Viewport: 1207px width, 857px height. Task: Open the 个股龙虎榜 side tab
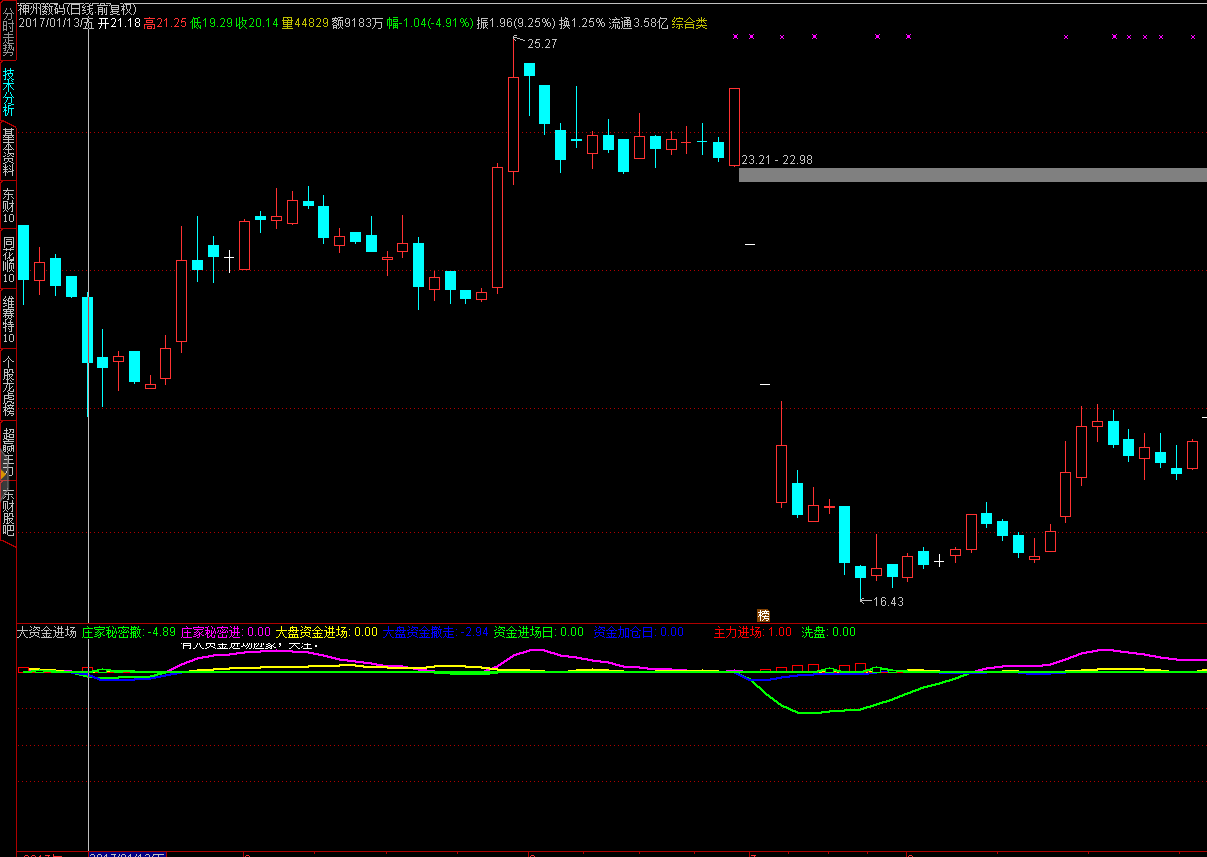point(8,386)
